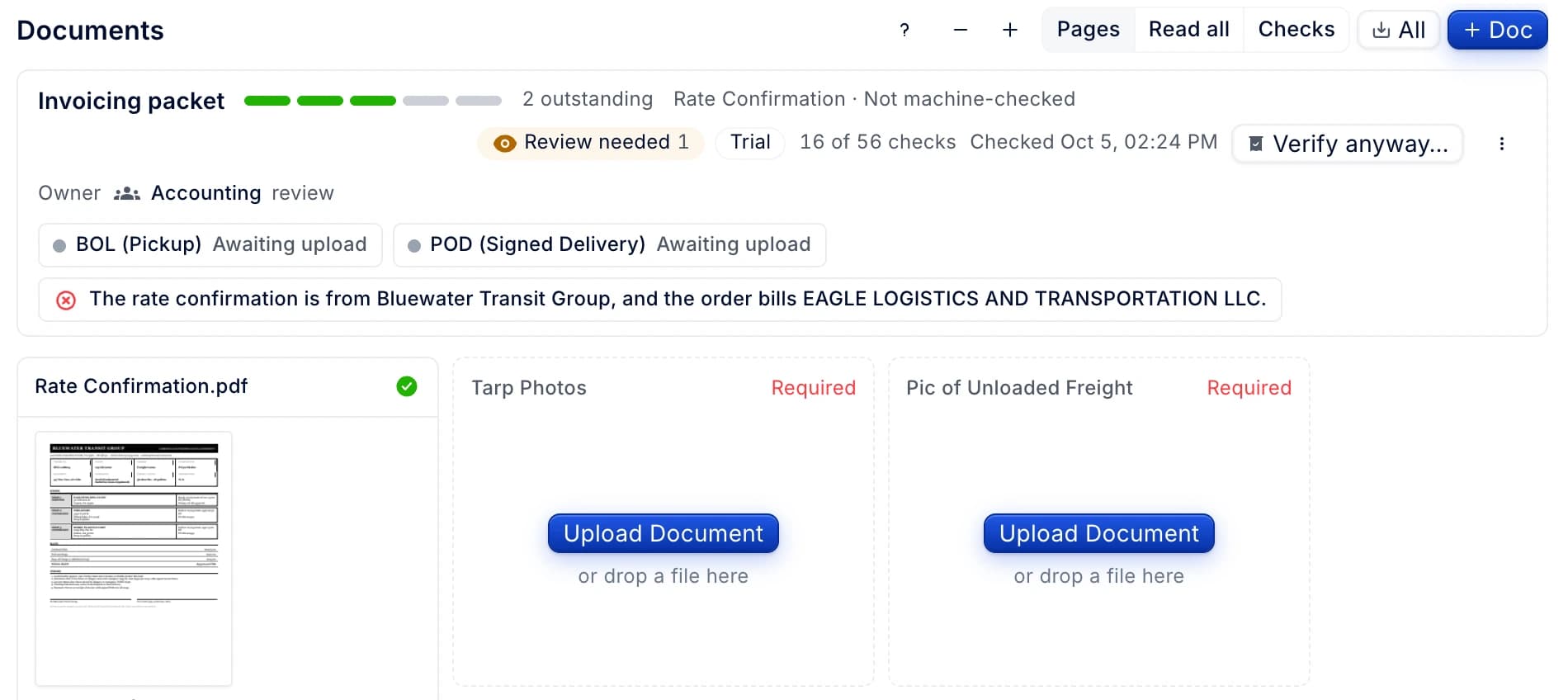Screen dimensions: 1568x700
Task: Click the Invoicing packet progress bar
Action: (373, 101)
